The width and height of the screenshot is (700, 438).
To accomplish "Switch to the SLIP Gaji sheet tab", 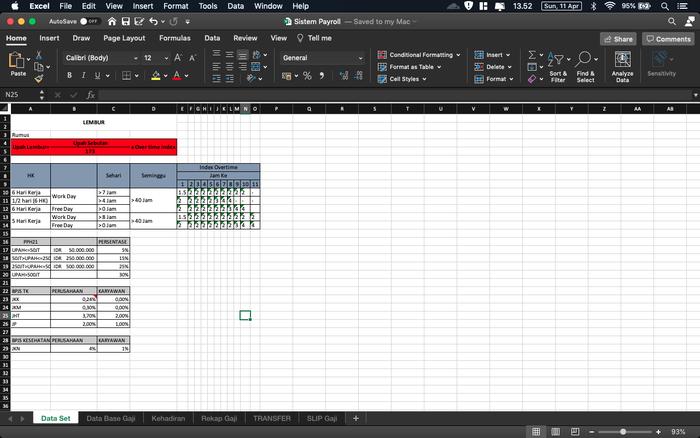I will click(320, 418).
